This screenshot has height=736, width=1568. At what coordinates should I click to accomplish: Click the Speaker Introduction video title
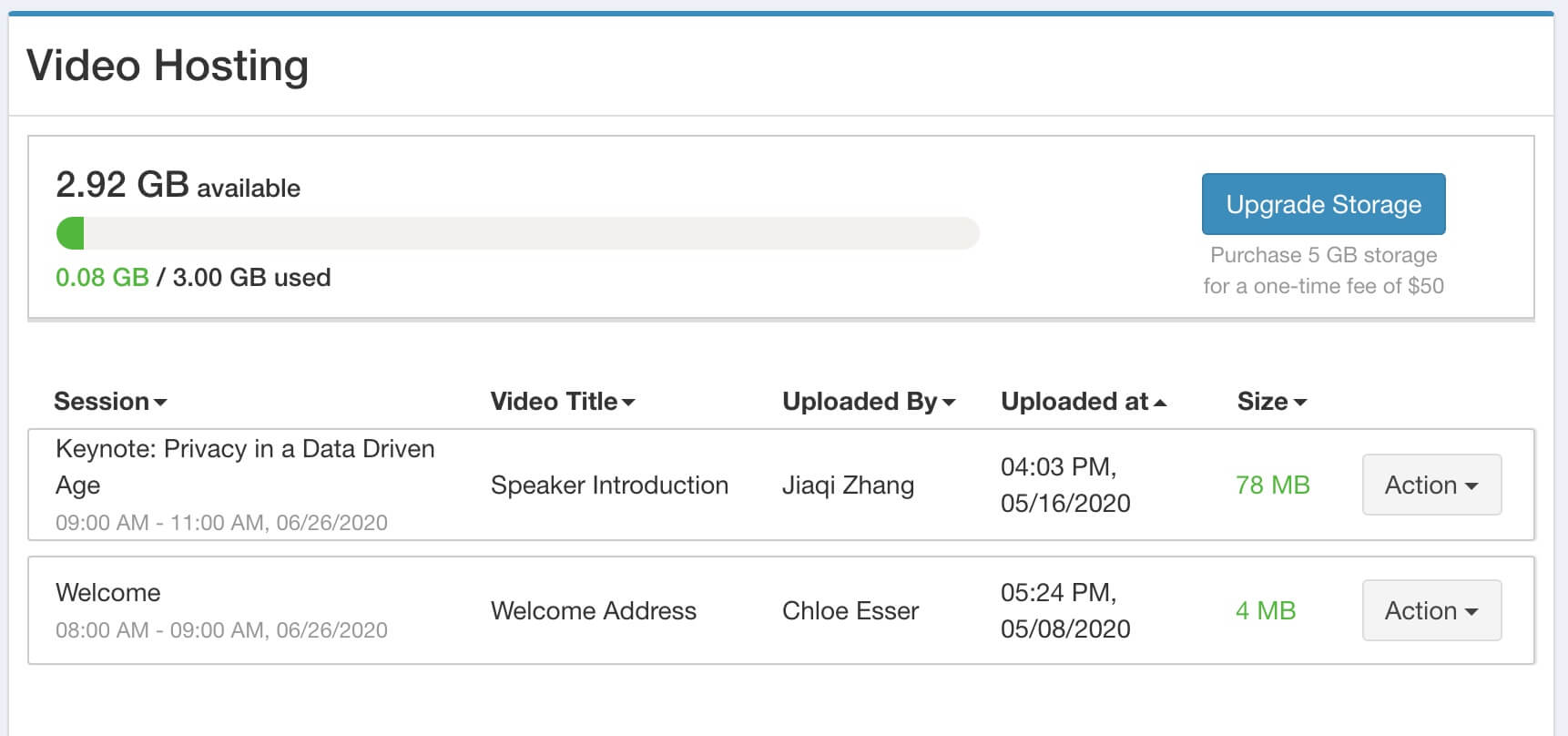click(609, 486)
